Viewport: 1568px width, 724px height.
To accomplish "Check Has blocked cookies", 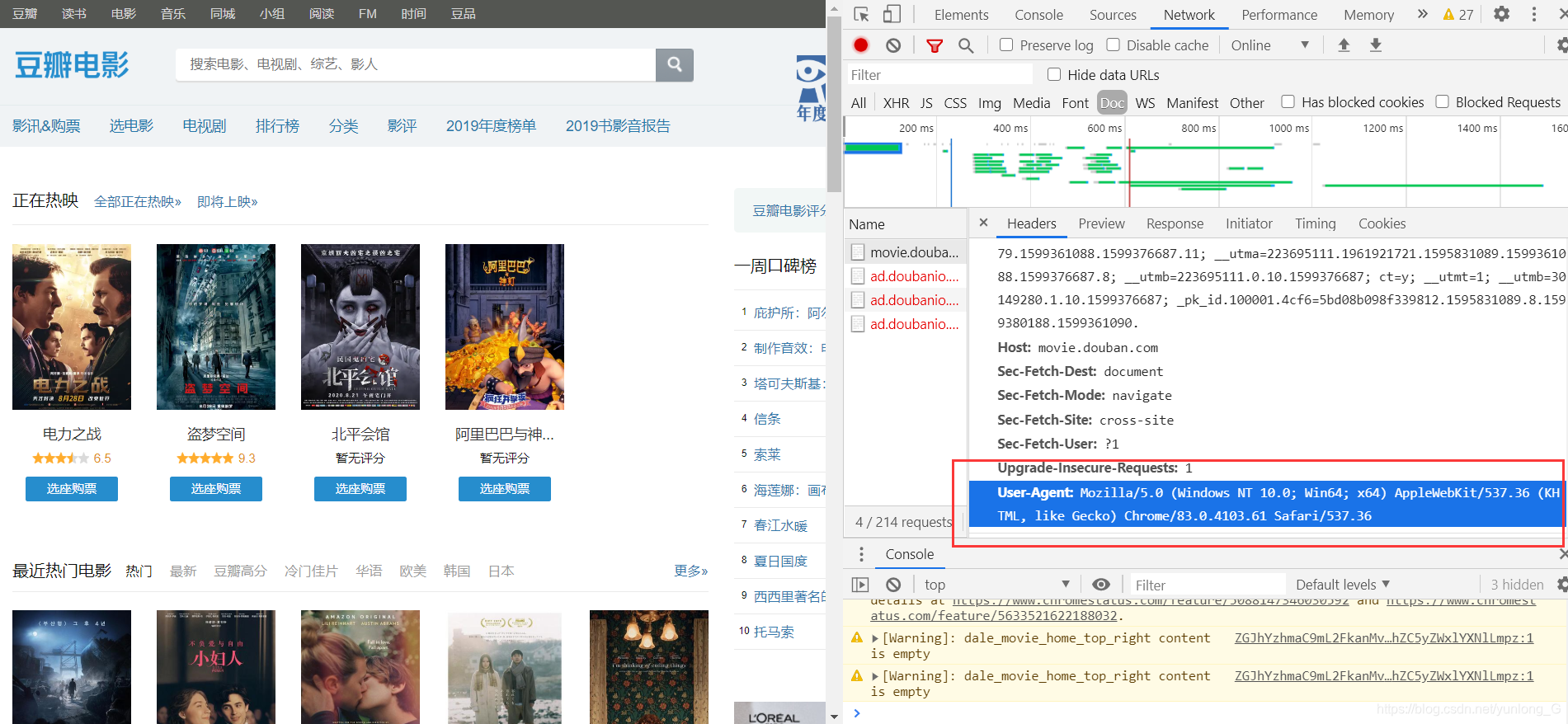I will tap(1288, 101).
